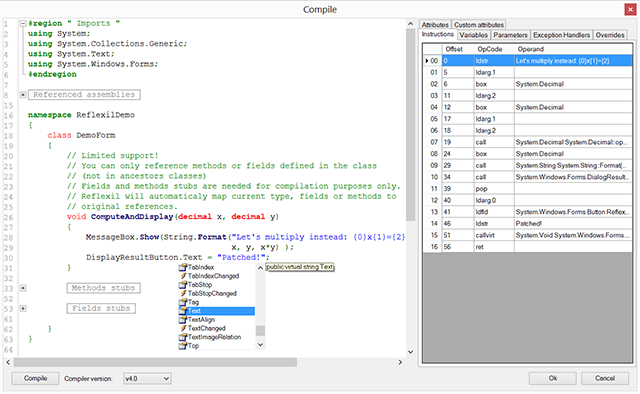Click the ReflexilDemo namespace name
The width and height of the screenshot is (640, 394).
click(105, 115)
